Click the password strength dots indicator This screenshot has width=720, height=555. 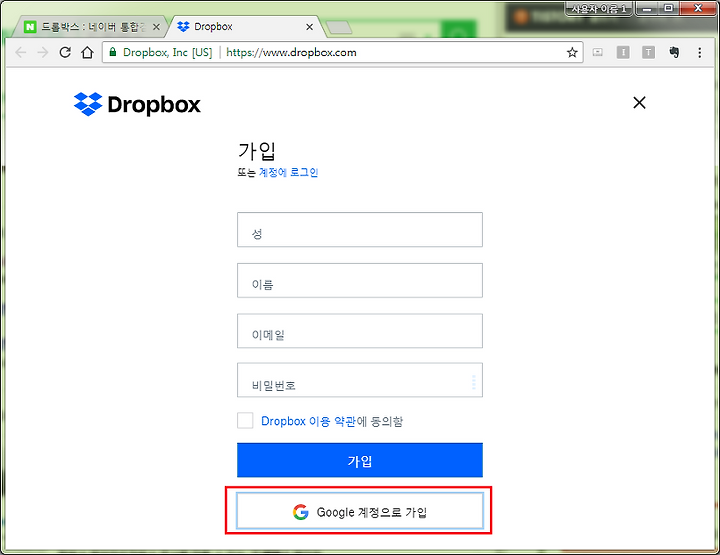coord(473,382)
